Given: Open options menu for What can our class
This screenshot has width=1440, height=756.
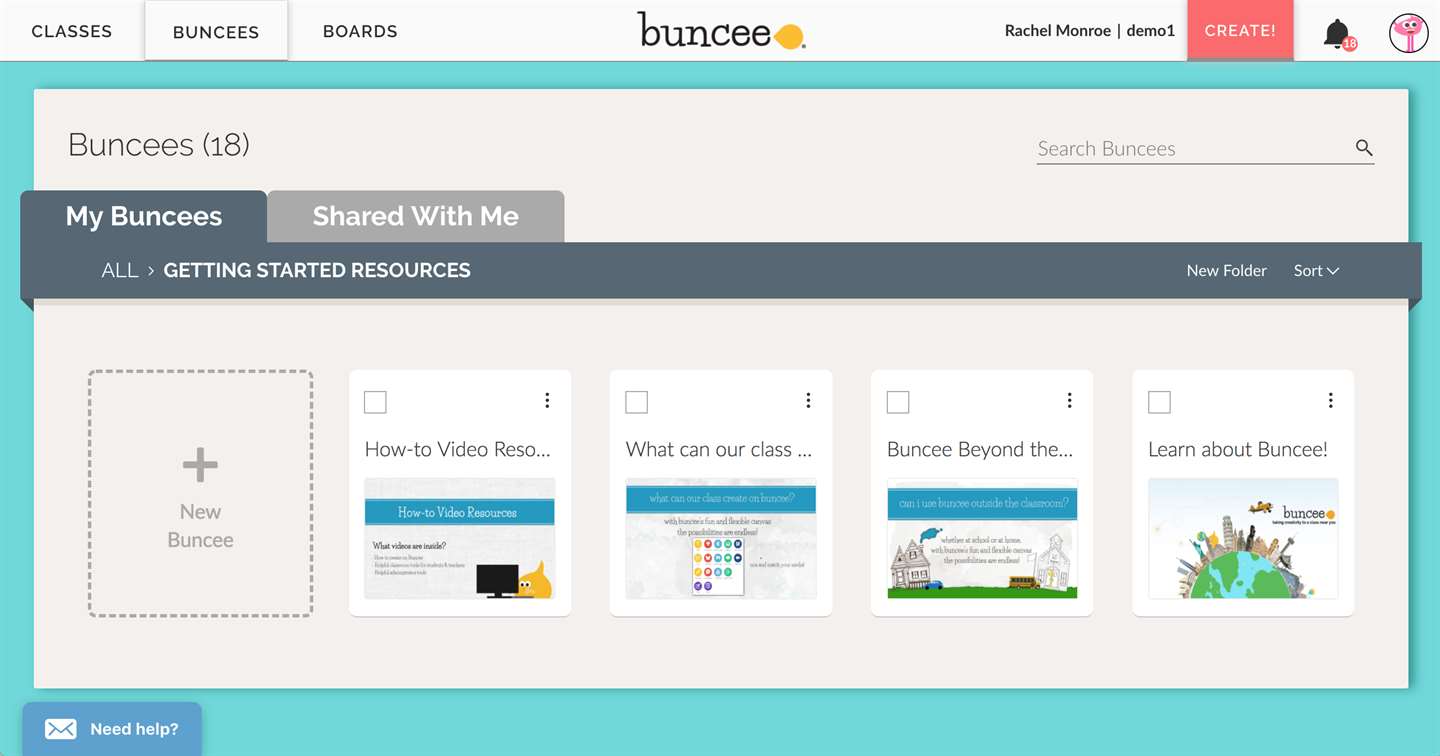Looking at the screenshot, I should [808, 400].
